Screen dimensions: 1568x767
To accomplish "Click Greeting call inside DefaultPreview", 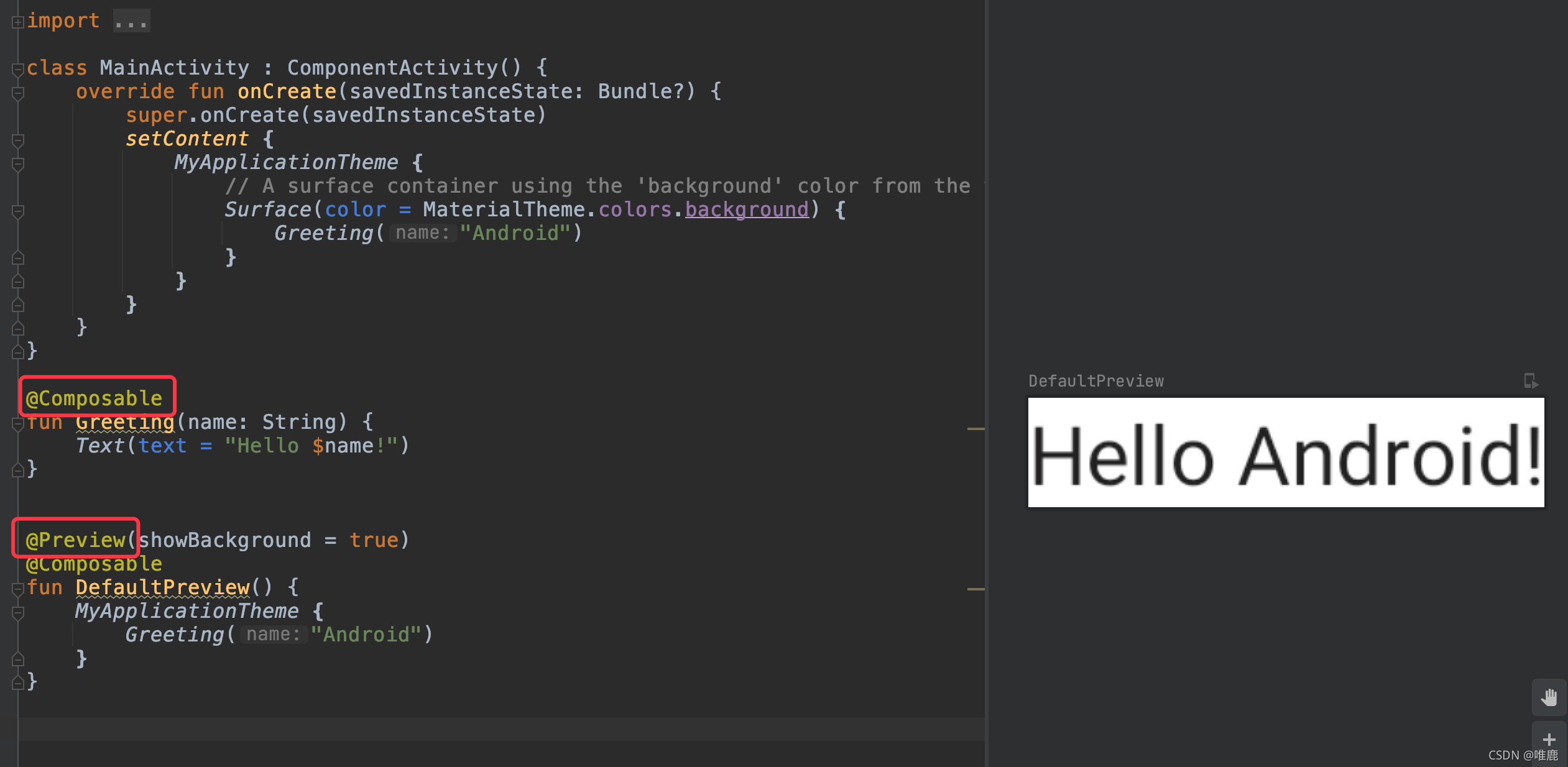I will click(x=174, y=635).
